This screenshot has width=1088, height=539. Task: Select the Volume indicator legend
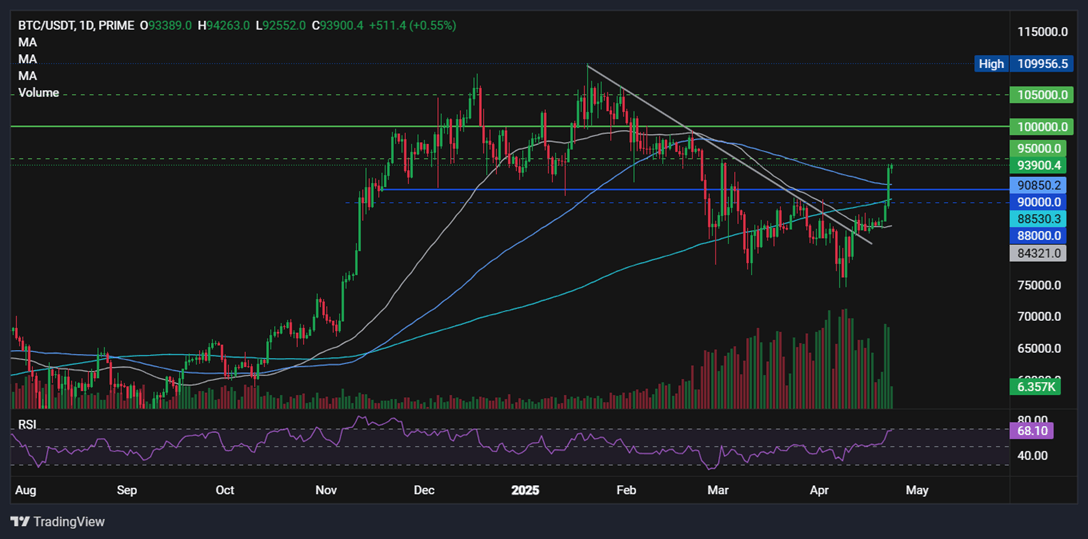(38, 92)
